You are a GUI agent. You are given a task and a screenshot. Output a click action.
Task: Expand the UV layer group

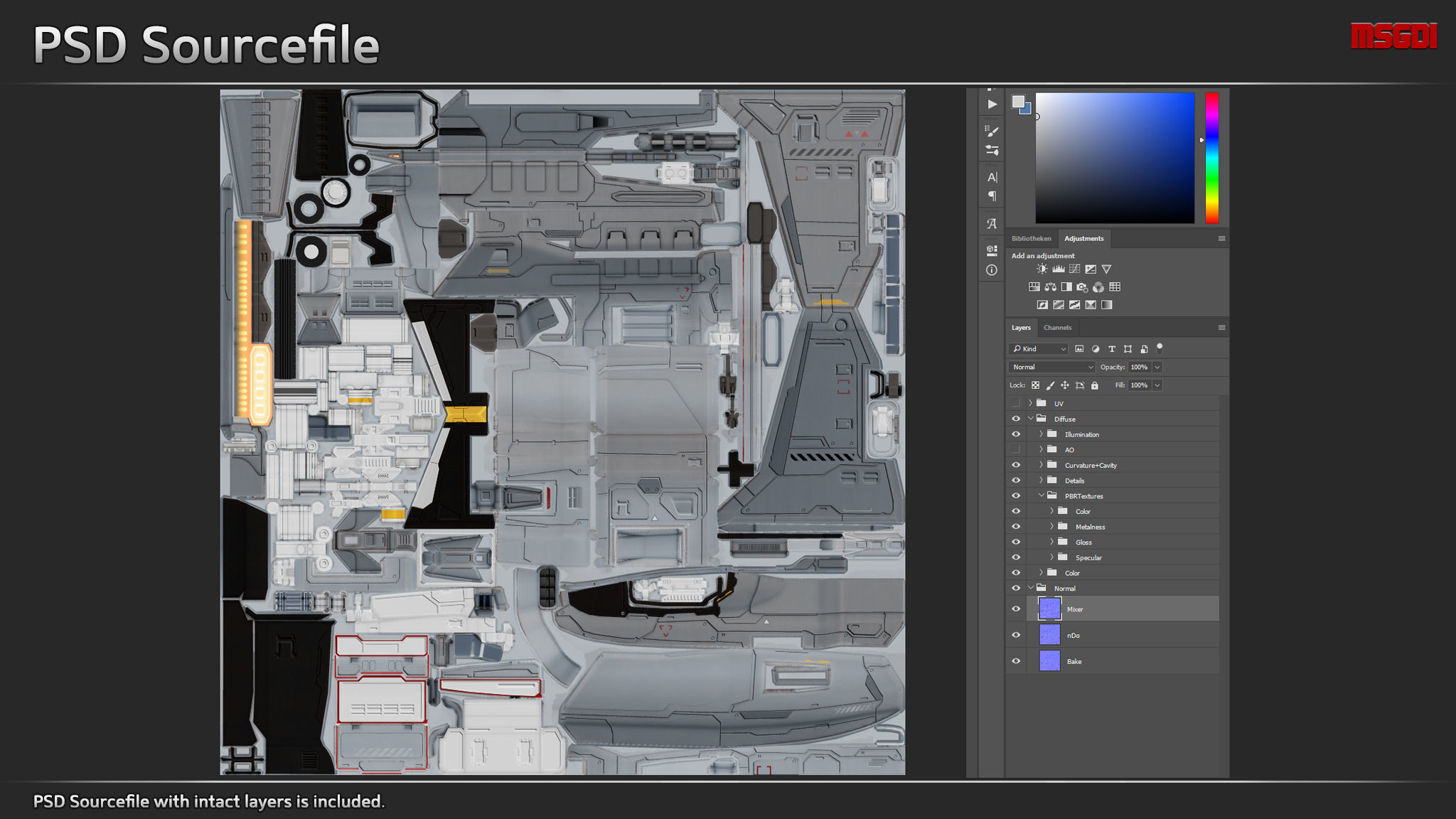coord(1030,403)
